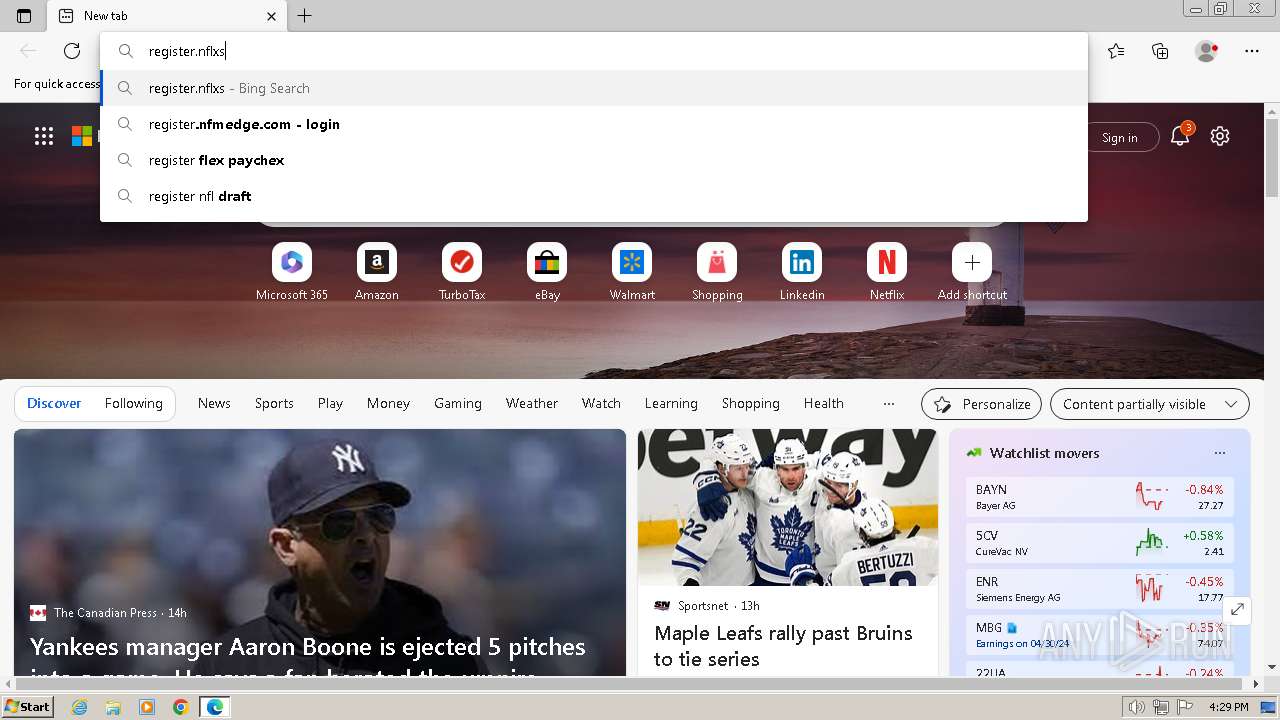Open Microsoft 365 shortcut
This screenshot has width=1280, height=720.
(292, 272)
